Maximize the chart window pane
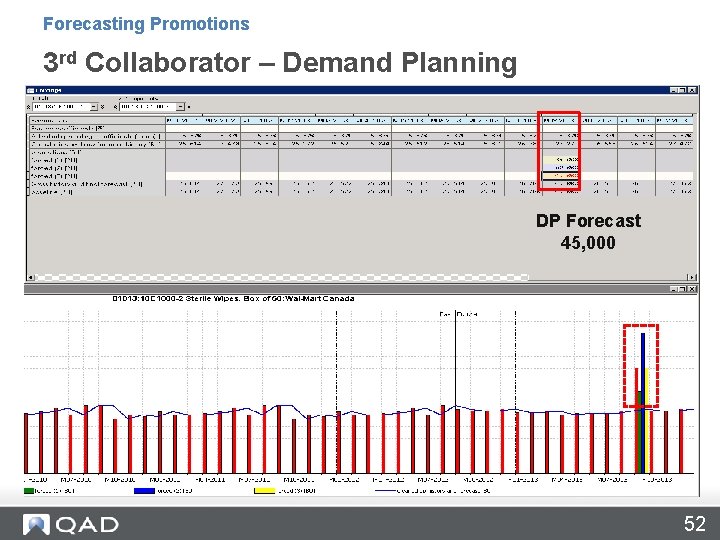The height and width of the screenshot is (540, 720). (682, 289)
